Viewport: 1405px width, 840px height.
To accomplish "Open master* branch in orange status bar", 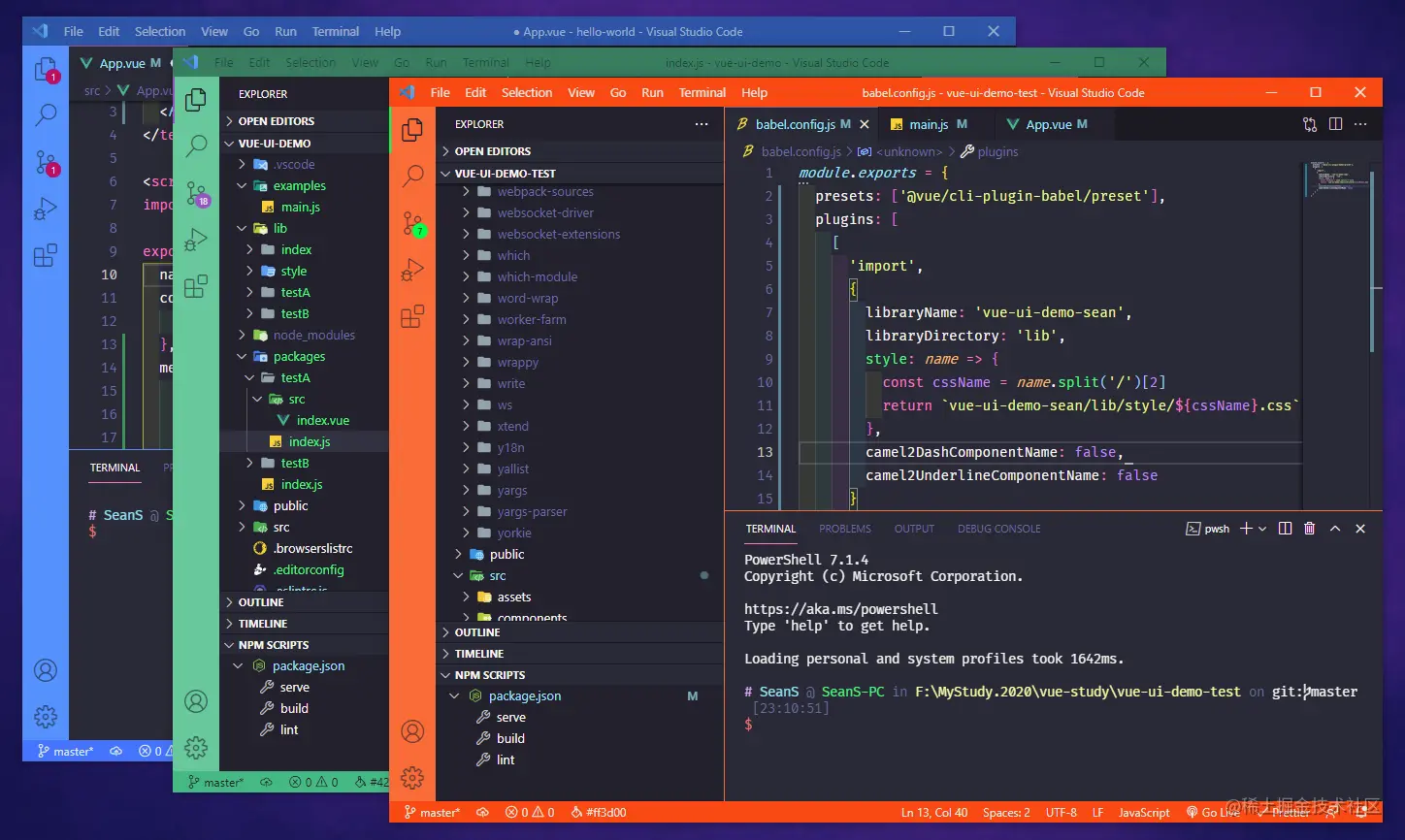I will (x=432, y=813).
